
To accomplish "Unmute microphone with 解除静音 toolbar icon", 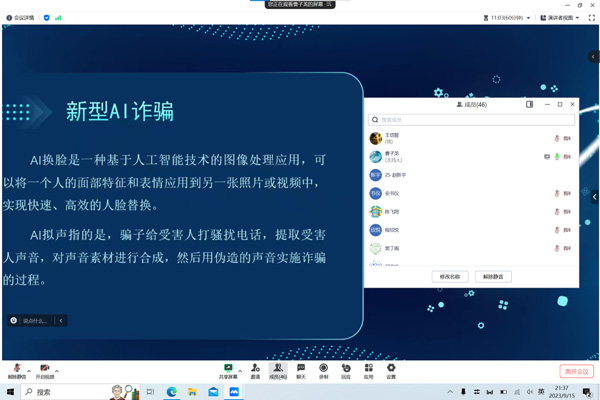I will click(16, 370).
